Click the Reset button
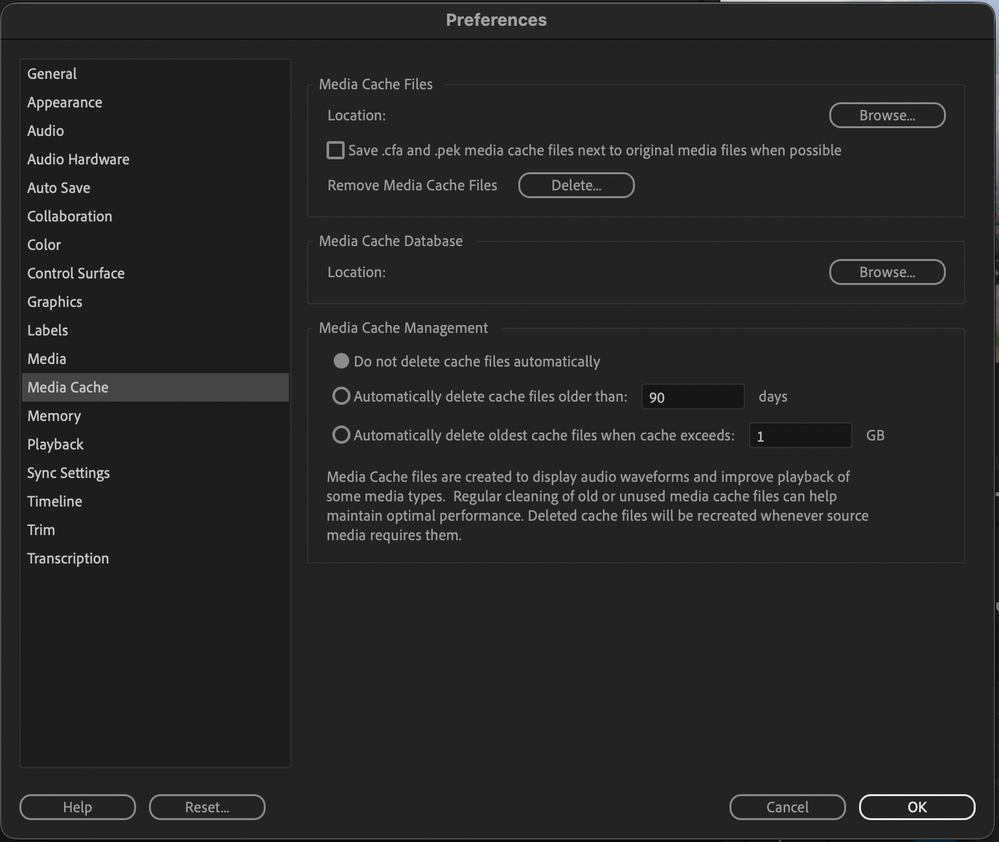Viewport: 999px width, 842px height. pos(207,807)
